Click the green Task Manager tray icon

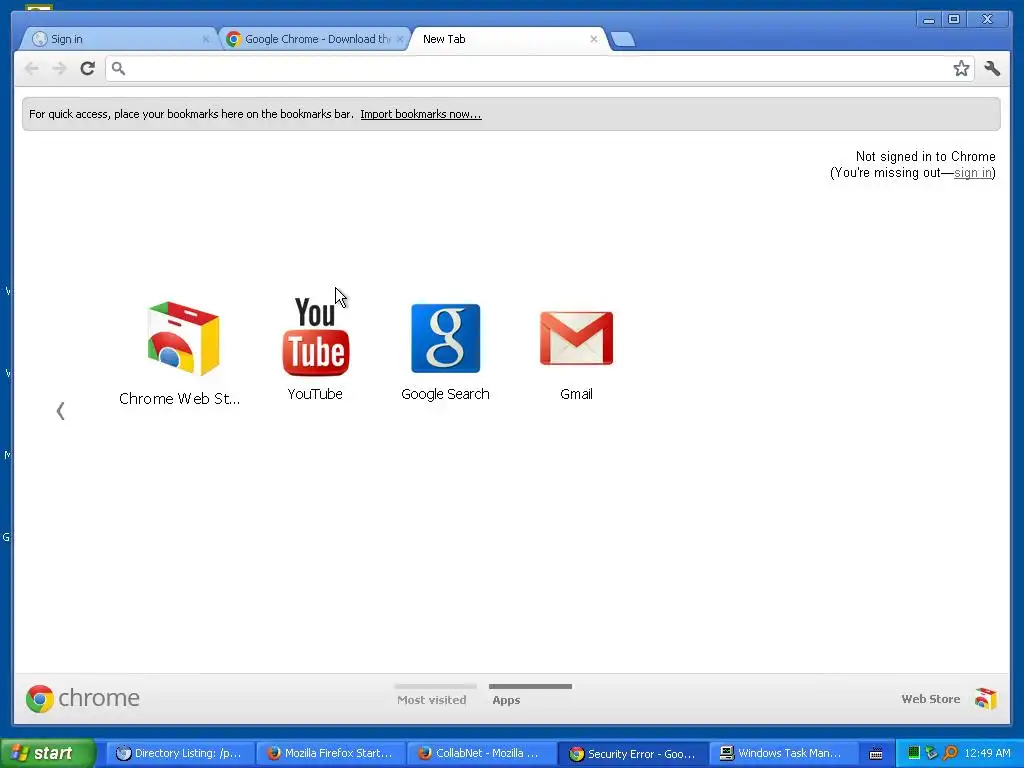(913, 753)
